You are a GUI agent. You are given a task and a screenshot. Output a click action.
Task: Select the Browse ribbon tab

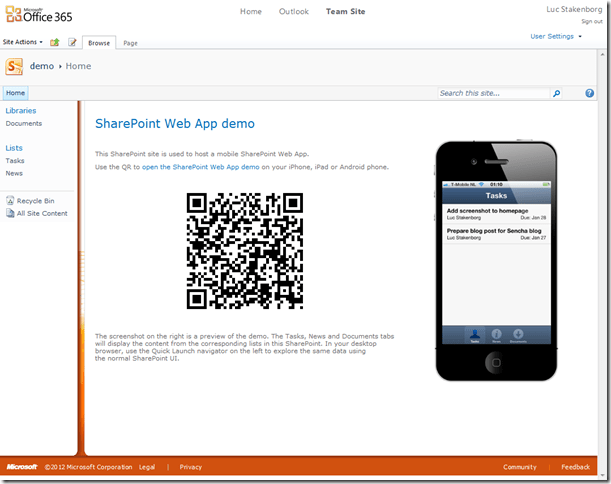click(99, 43)
